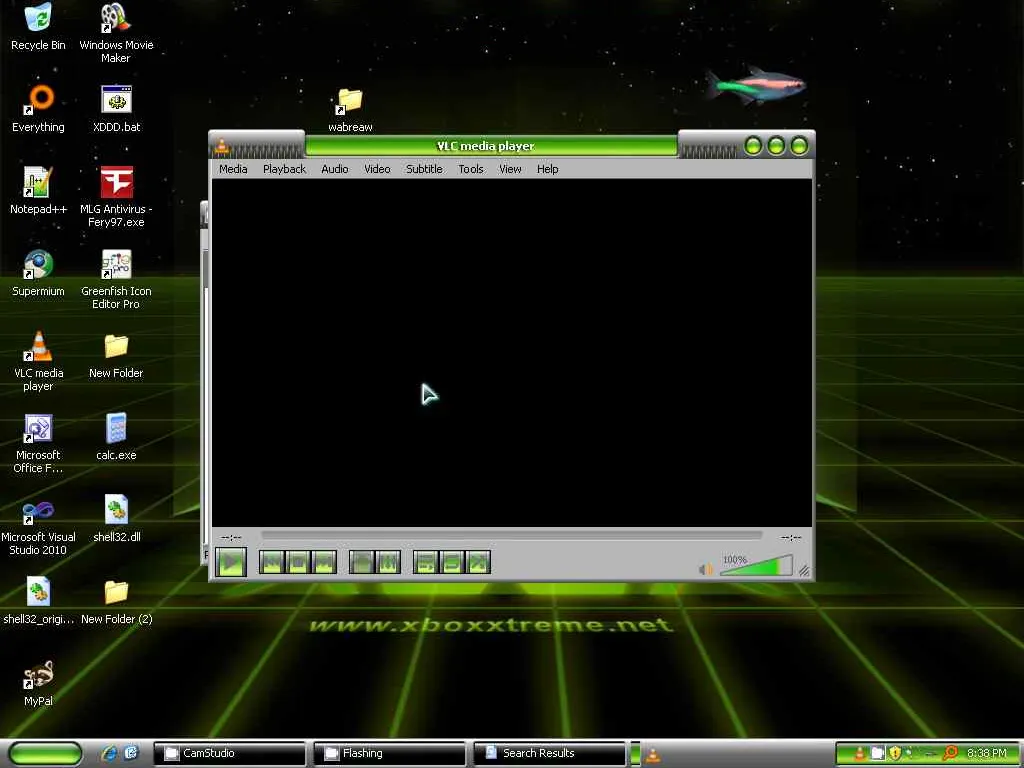The image size is (1024, 768).
Task: Select the wabreaw folder shortcut
Action: click(x=350, y=109)
